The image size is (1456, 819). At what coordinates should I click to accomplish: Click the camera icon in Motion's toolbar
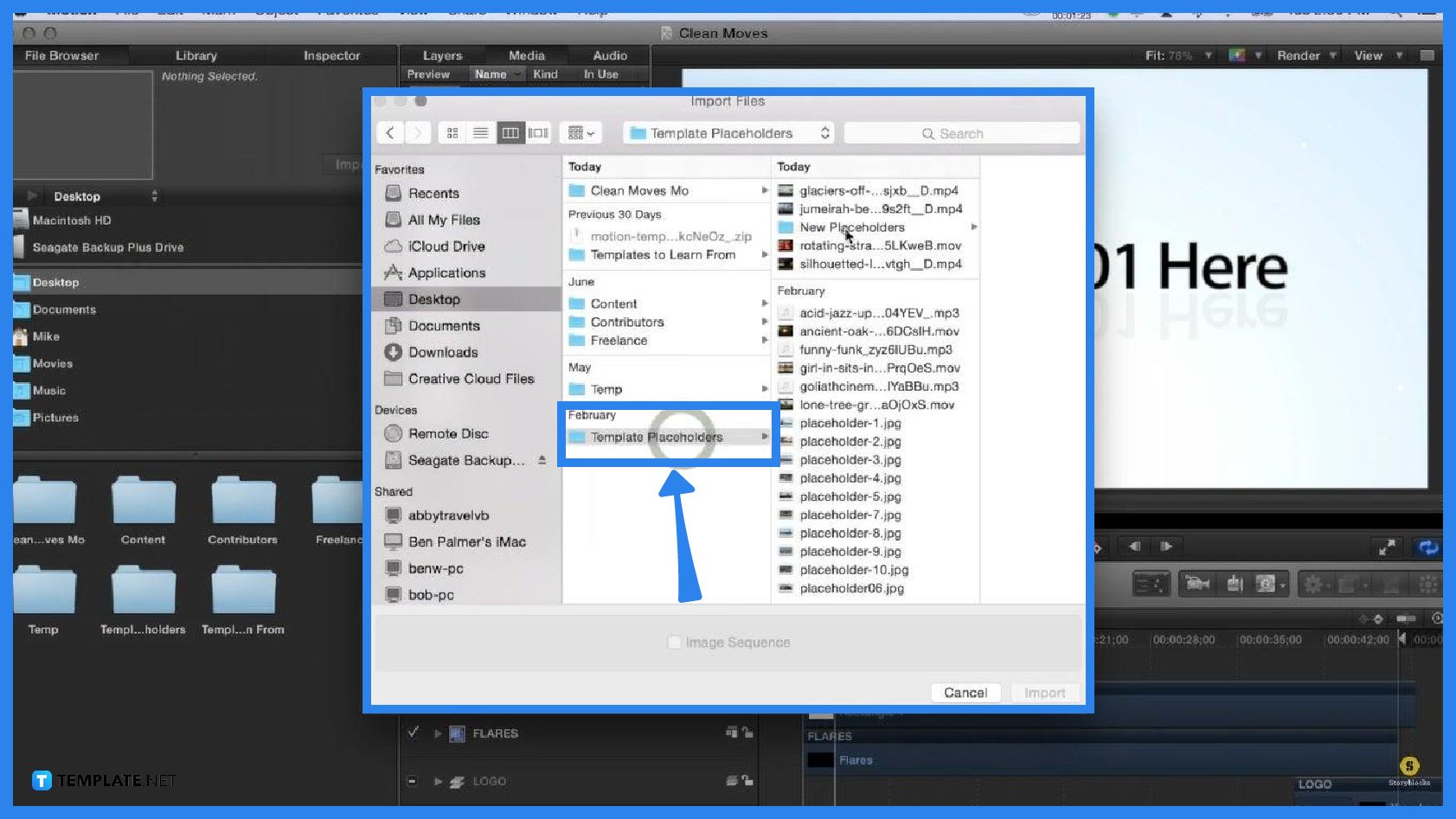click(x=1196, y=584)
